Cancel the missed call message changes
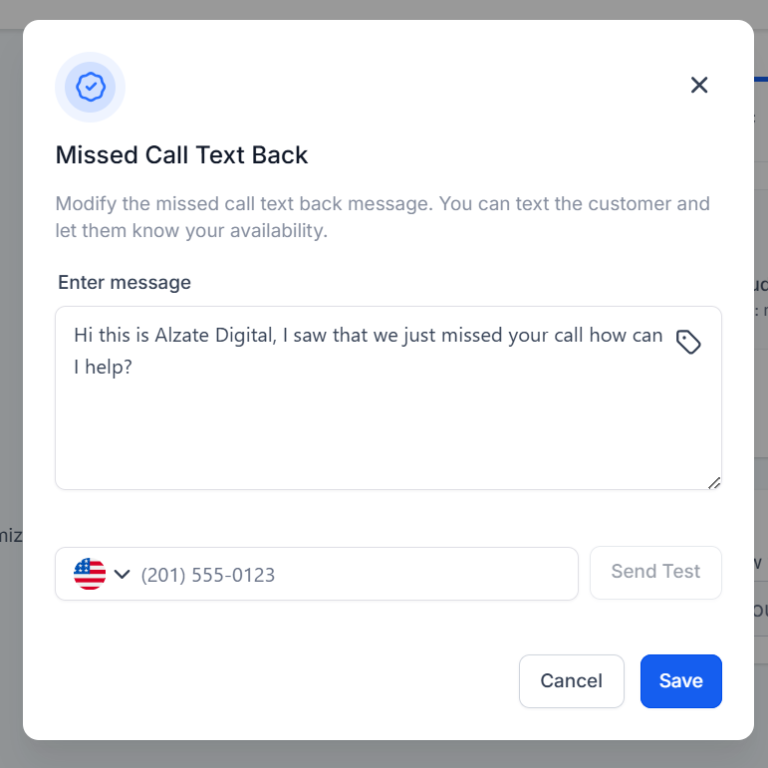 point(571,681)
